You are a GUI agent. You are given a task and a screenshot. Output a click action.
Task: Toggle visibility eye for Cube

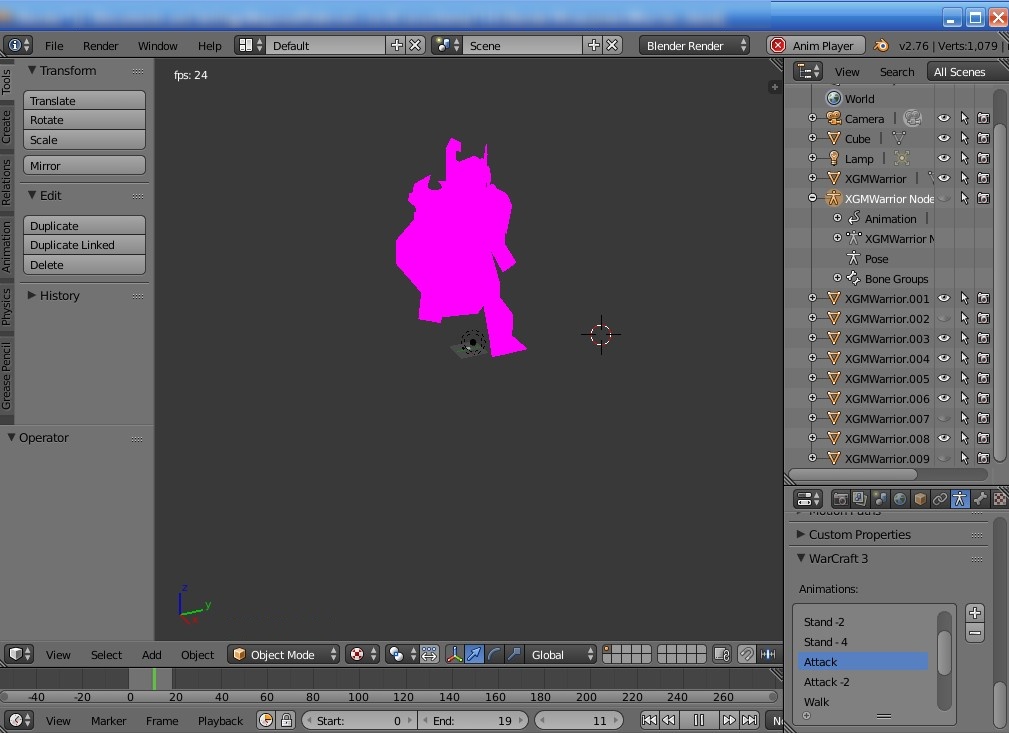pyautogui.click(x=943, y=138)
